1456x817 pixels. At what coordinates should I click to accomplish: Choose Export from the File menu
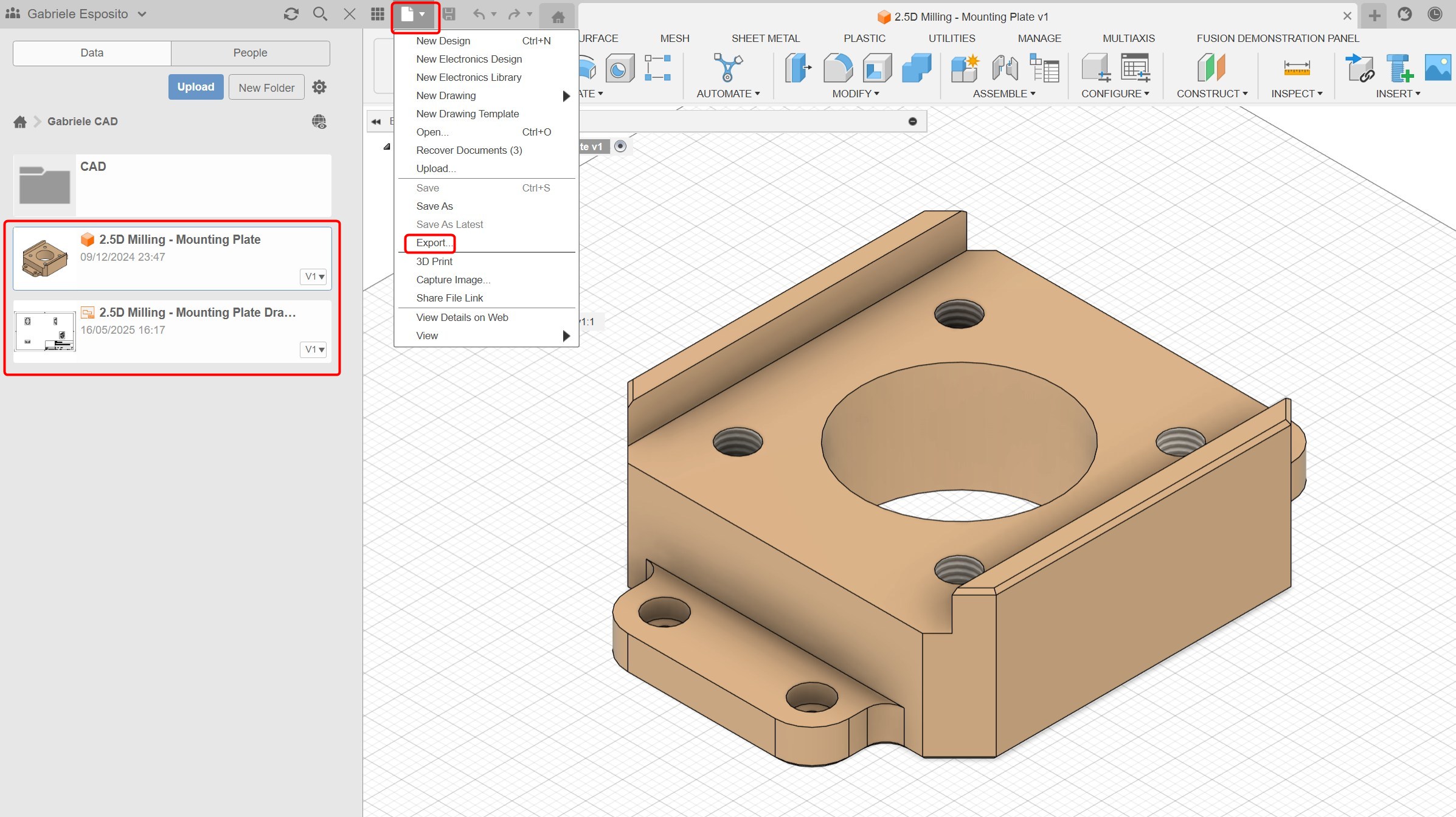[432, 243]
